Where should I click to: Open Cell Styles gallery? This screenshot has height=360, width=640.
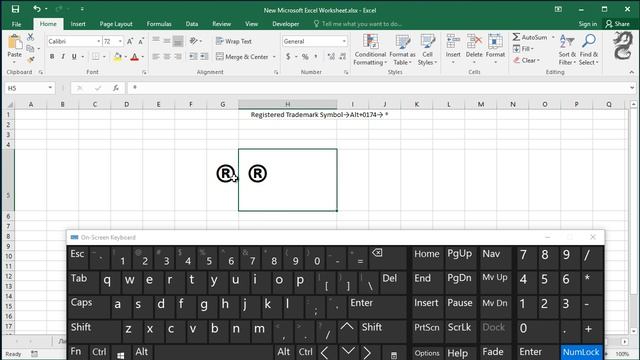[427, 49]
